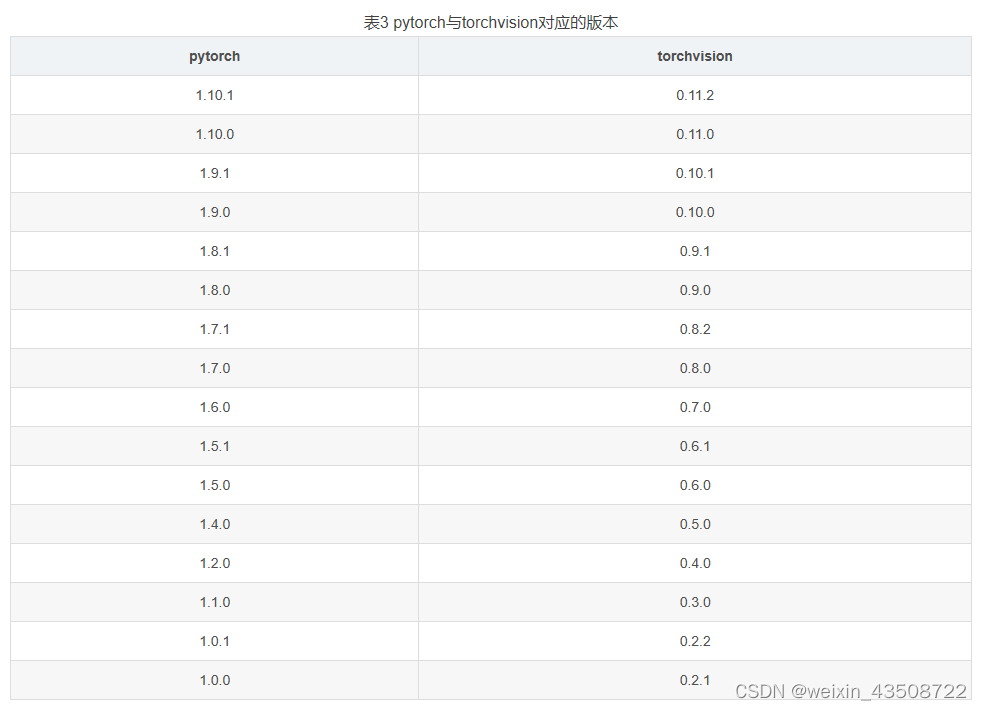Select pytorch version cell '1.5.1'
The image size is (981, 710).
[215, 446]
